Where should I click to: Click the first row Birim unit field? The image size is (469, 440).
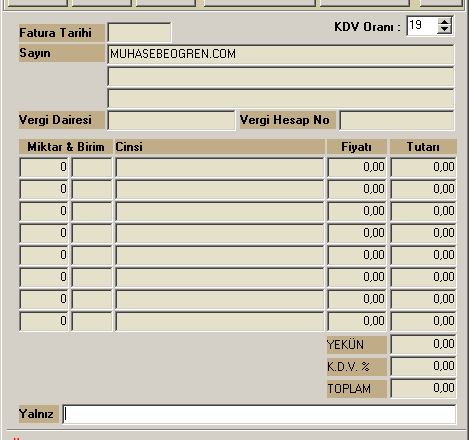pyautogui.click(x=92, y=167)
